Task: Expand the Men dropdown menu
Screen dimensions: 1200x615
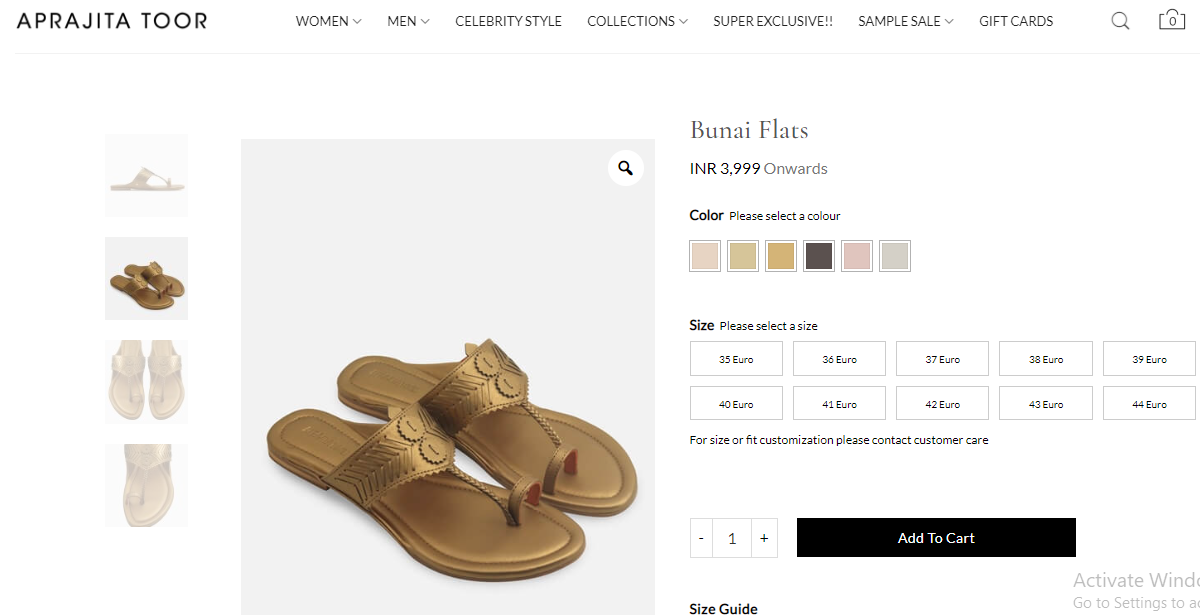Action: (408, 21)
